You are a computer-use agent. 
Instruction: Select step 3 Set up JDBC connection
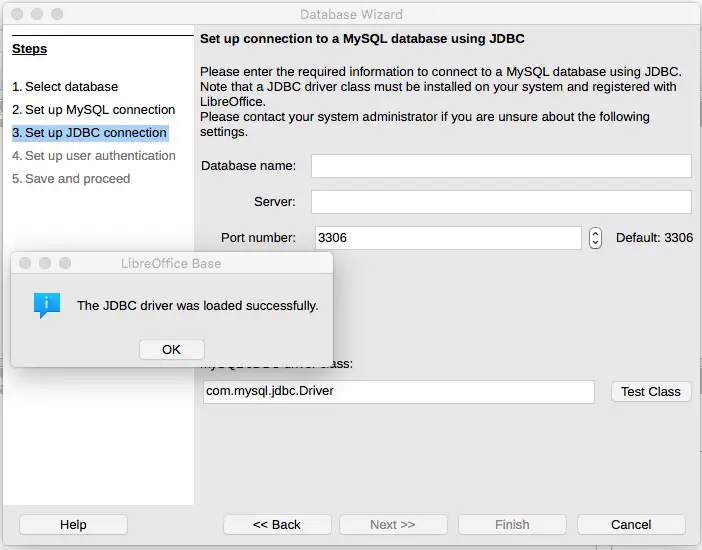90,133
